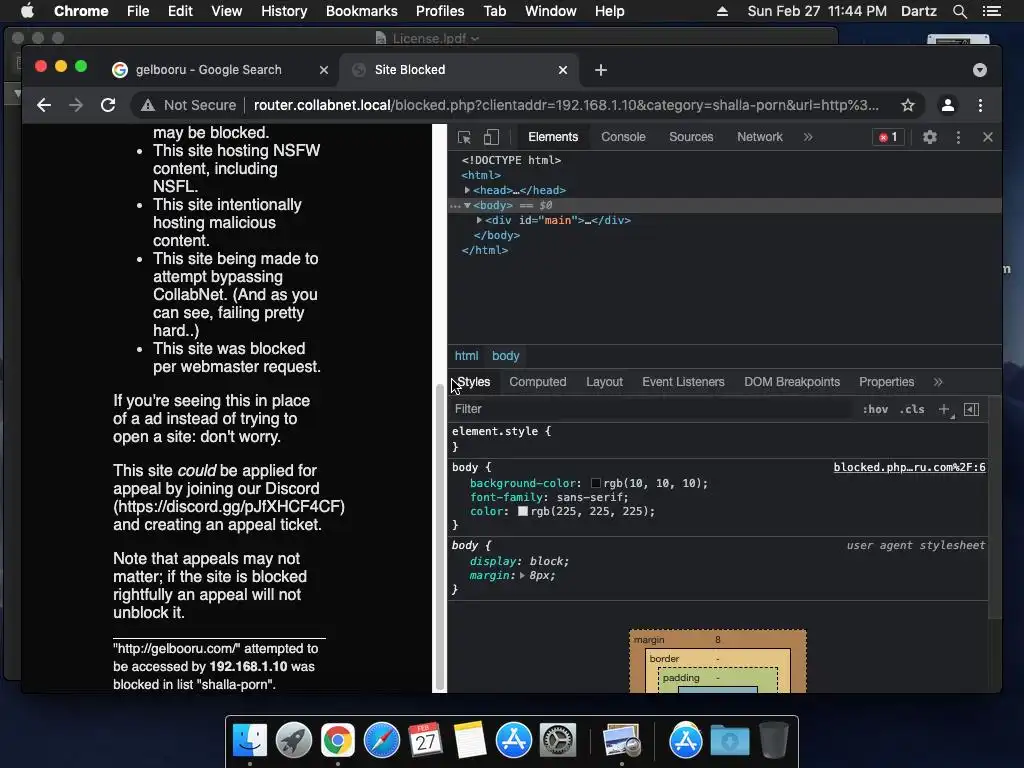Click the html breadcrumb item
The width and height of the screenshot is (1024, 768).
point(466,356)
